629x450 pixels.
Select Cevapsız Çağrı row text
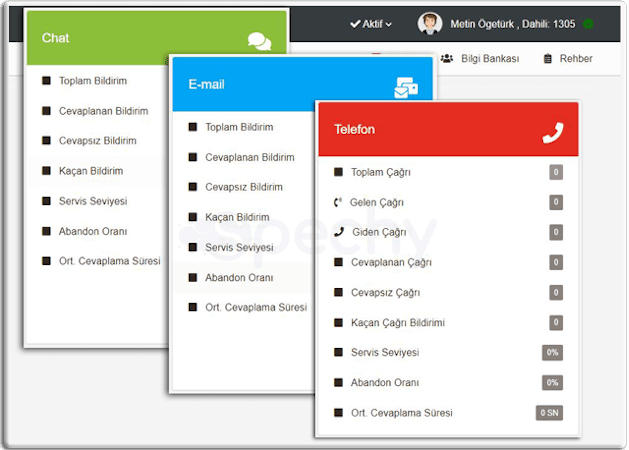(386, 292)
